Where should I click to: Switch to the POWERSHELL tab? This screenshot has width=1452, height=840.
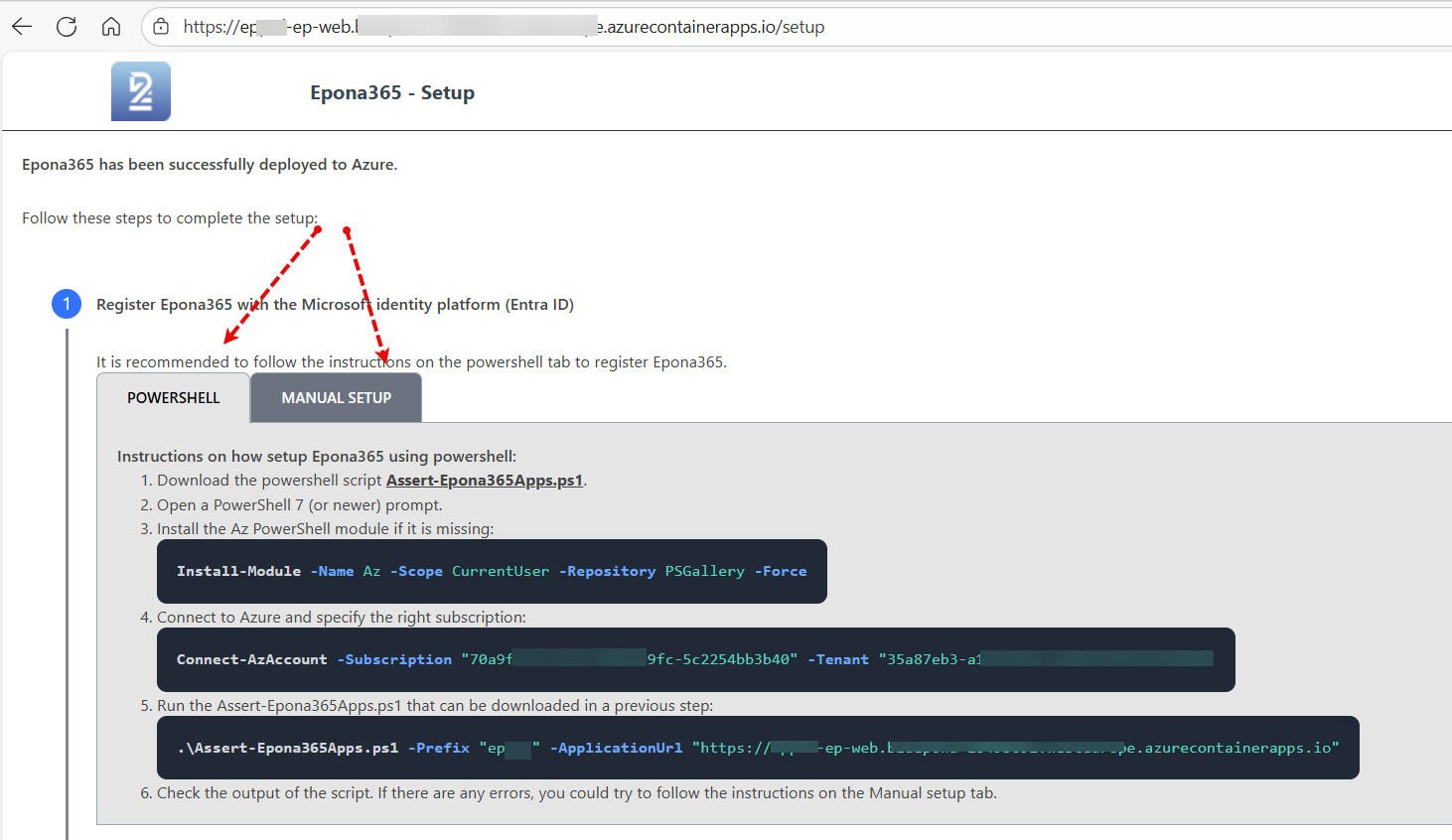click(174, 398)
